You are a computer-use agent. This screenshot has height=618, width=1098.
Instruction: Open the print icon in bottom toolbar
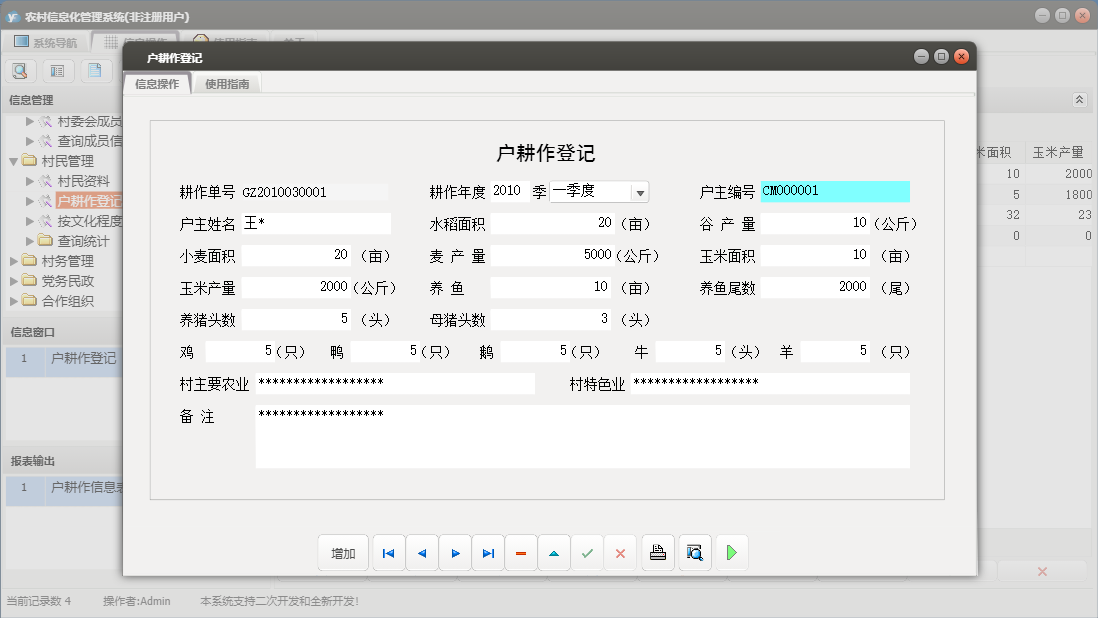657,552
